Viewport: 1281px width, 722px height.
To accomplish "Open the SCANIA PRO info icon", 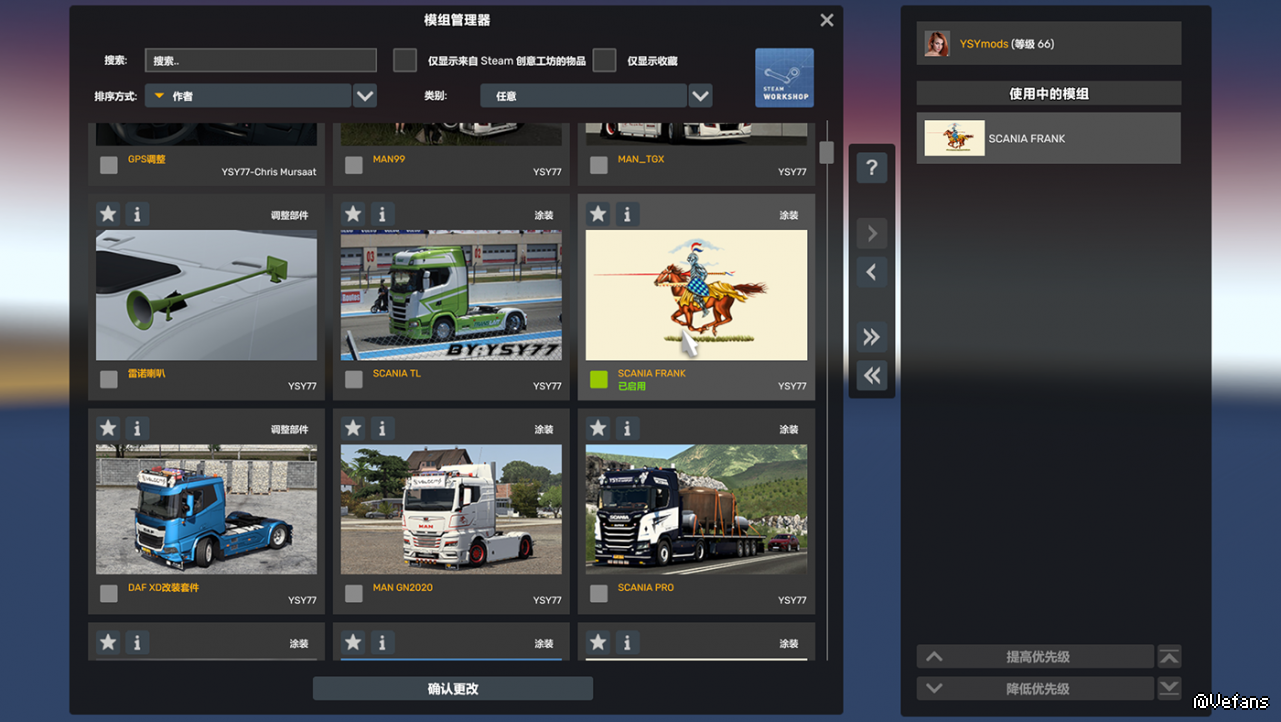I will pos(627,428).
